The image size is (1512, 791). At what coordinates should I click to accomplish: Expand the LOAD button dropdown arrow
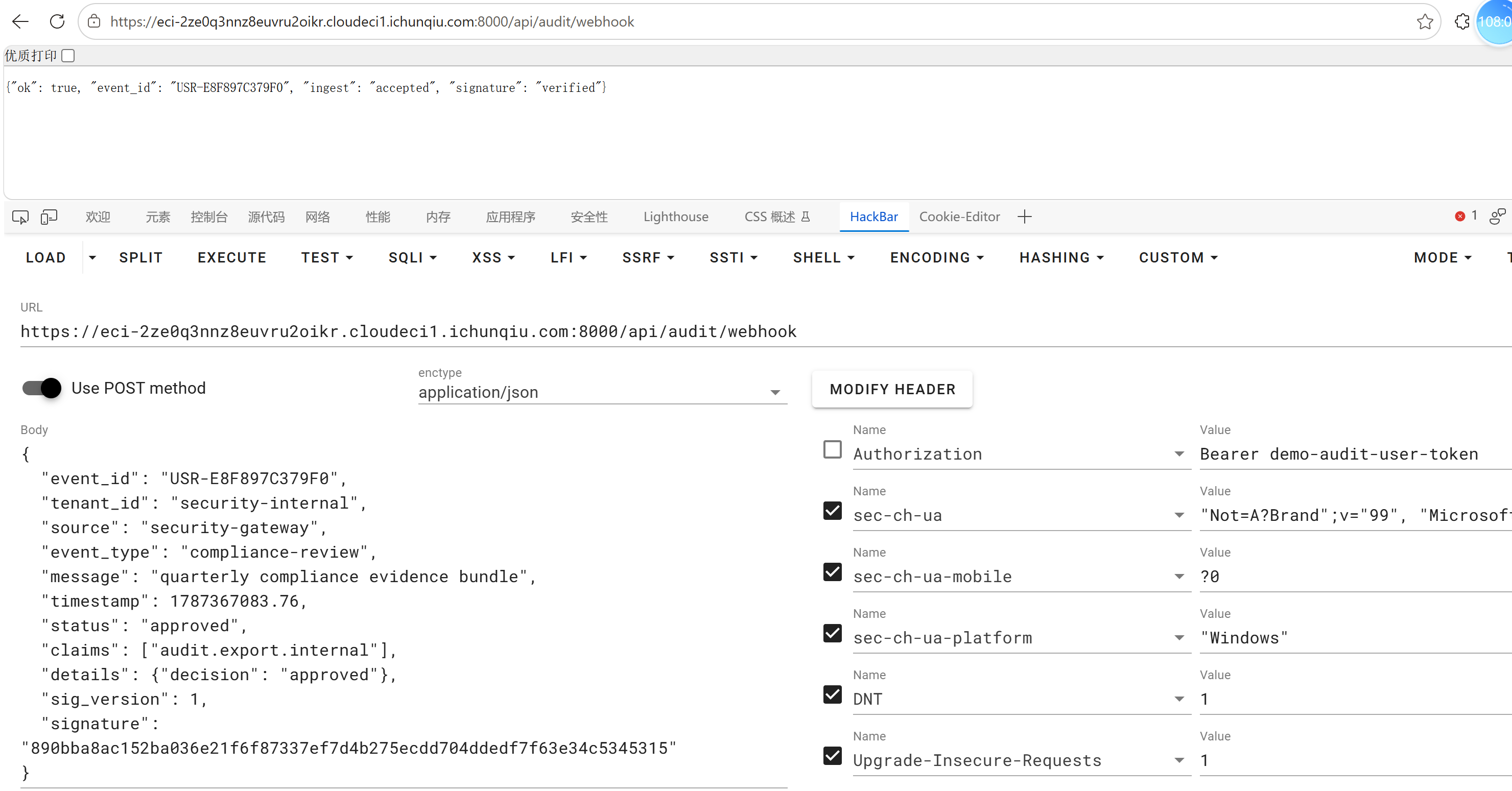coord(92,257)
